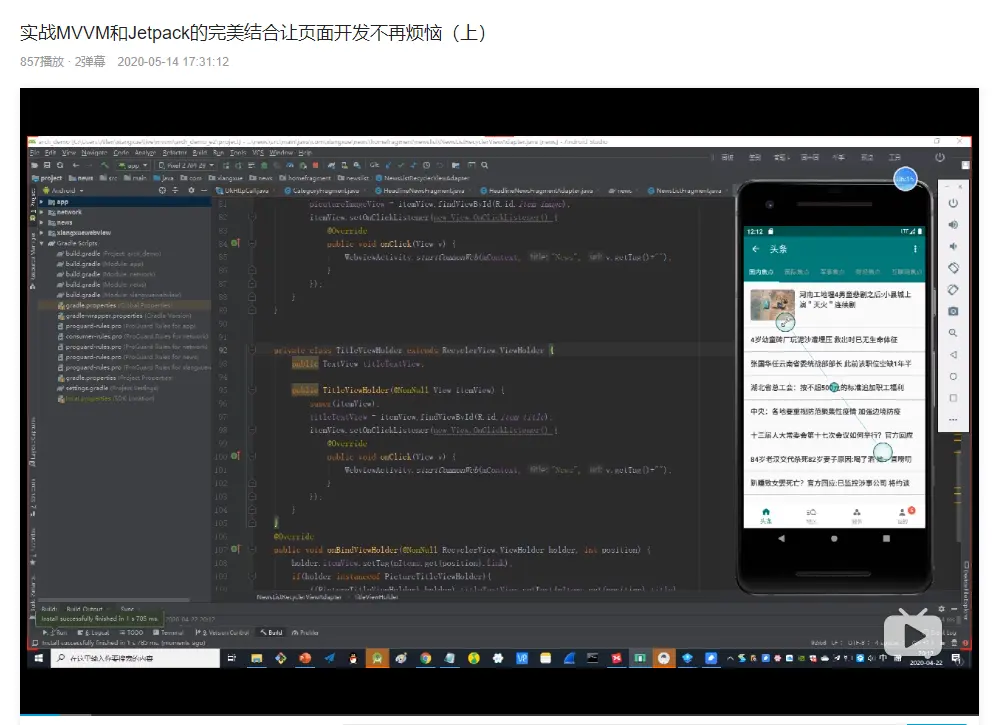Click the green hammer Make Project icon
This screenshot has width=993, height=725.
[105, 166]
